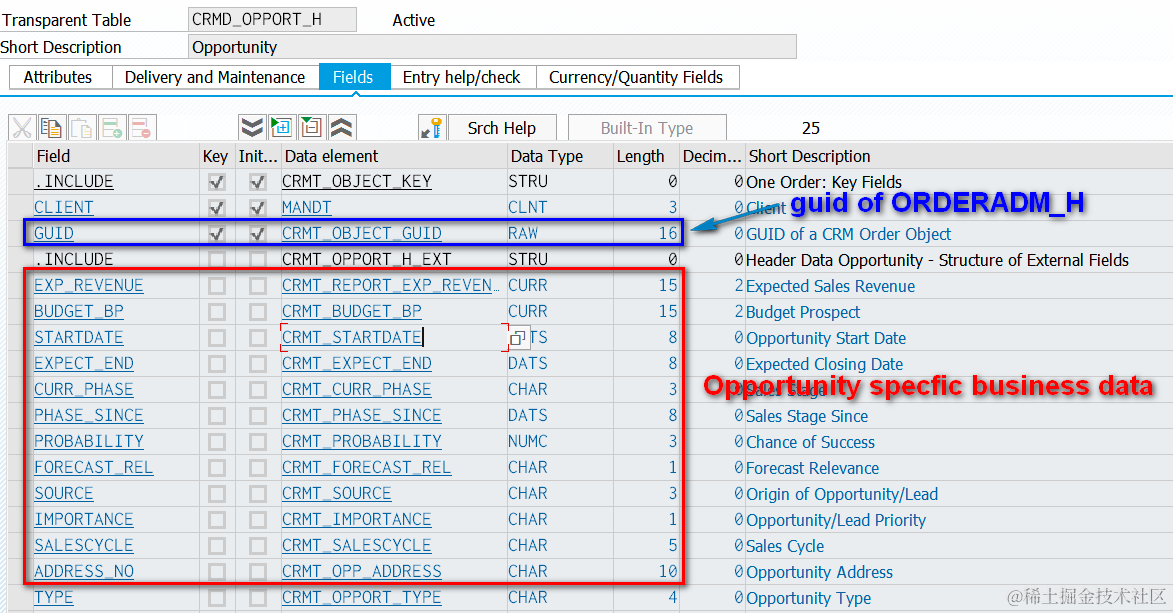Open the EXP_REVENUE field link
The image size is (1173, 613).
pos(88,286)
